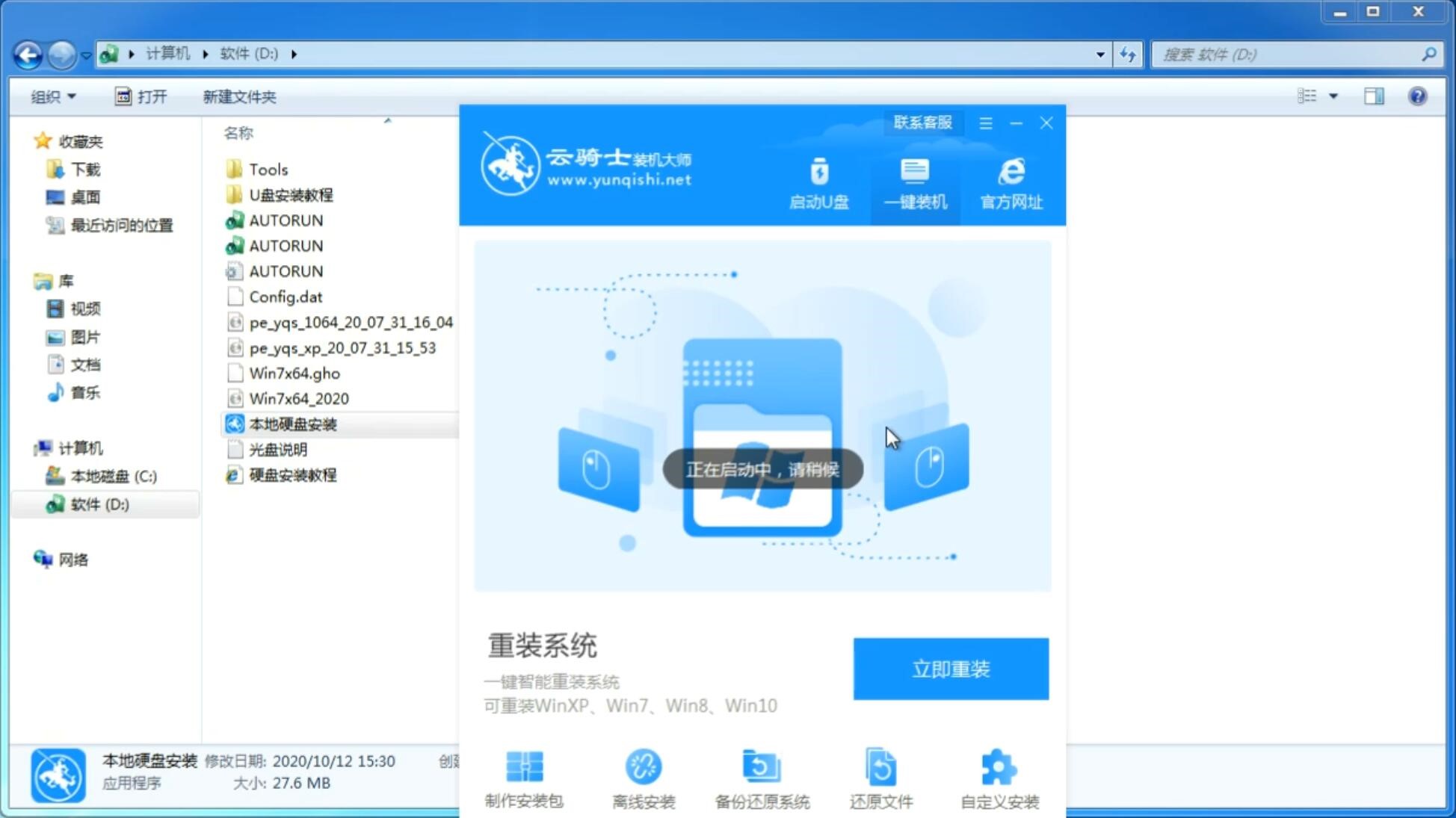Click the 官方网站 (Official Website) icon
The width and height of the screenshot is (1456, 818).
coord(1010,183)
